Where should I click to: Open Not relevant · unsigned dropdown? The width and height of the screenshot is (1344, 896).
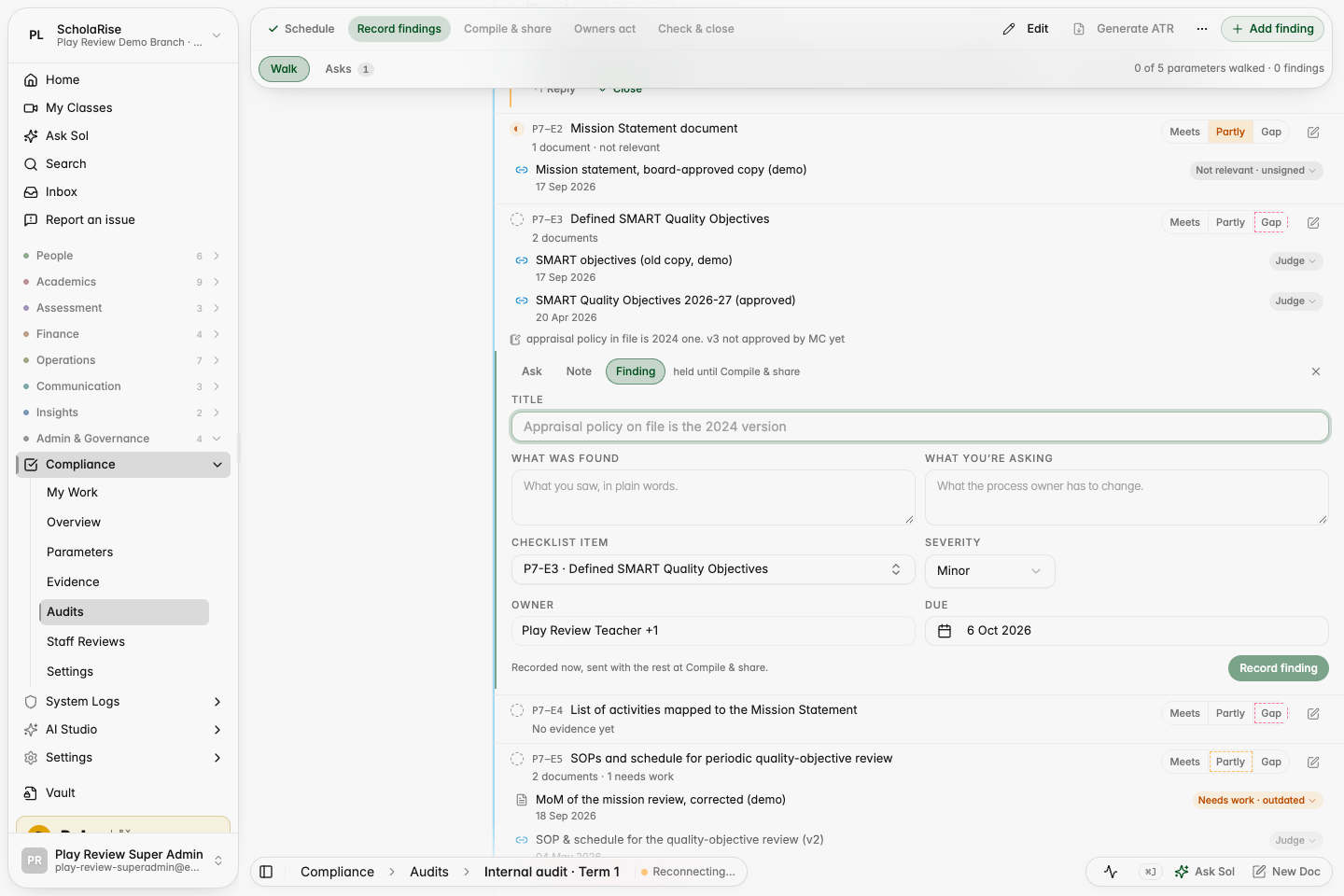point(1256,171)
